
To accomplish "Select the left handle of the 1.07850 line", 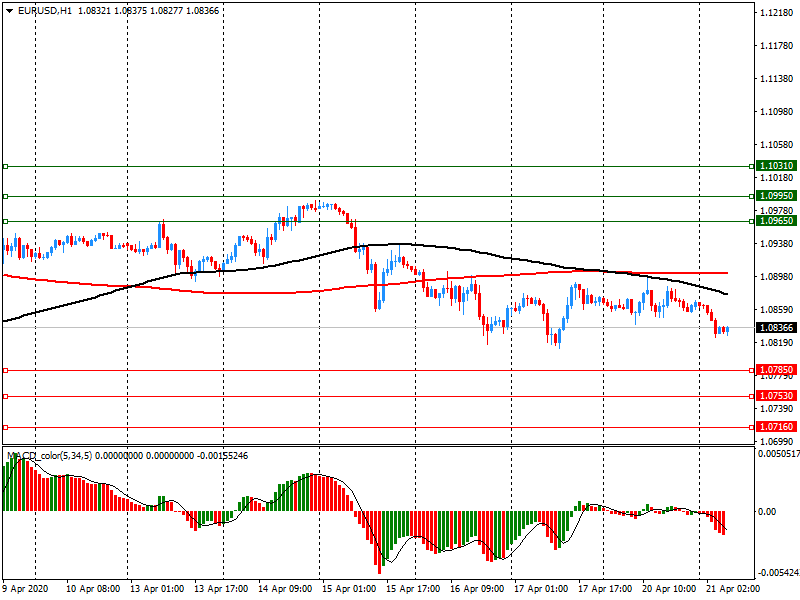I will pyautogui.click(x=5, y=370).
